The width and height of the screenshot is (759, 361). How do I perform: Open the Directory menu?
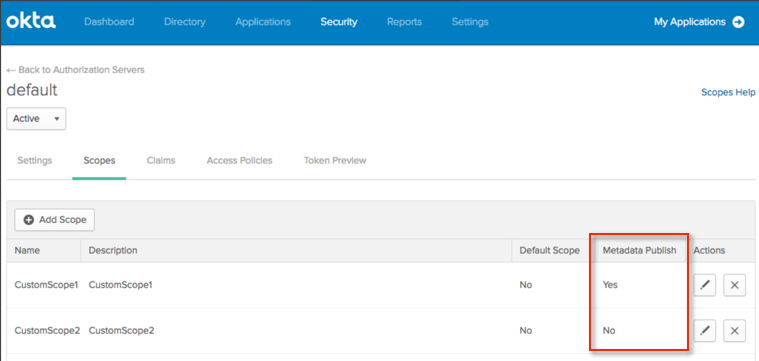pos(184,22)
